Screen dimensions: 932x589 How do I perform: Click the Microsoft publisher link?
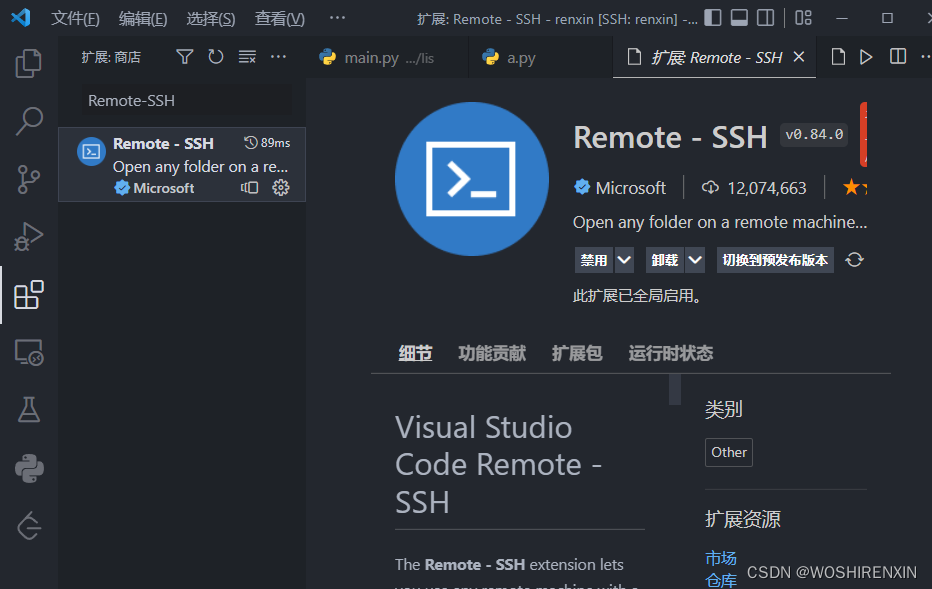tap(630, 188)
